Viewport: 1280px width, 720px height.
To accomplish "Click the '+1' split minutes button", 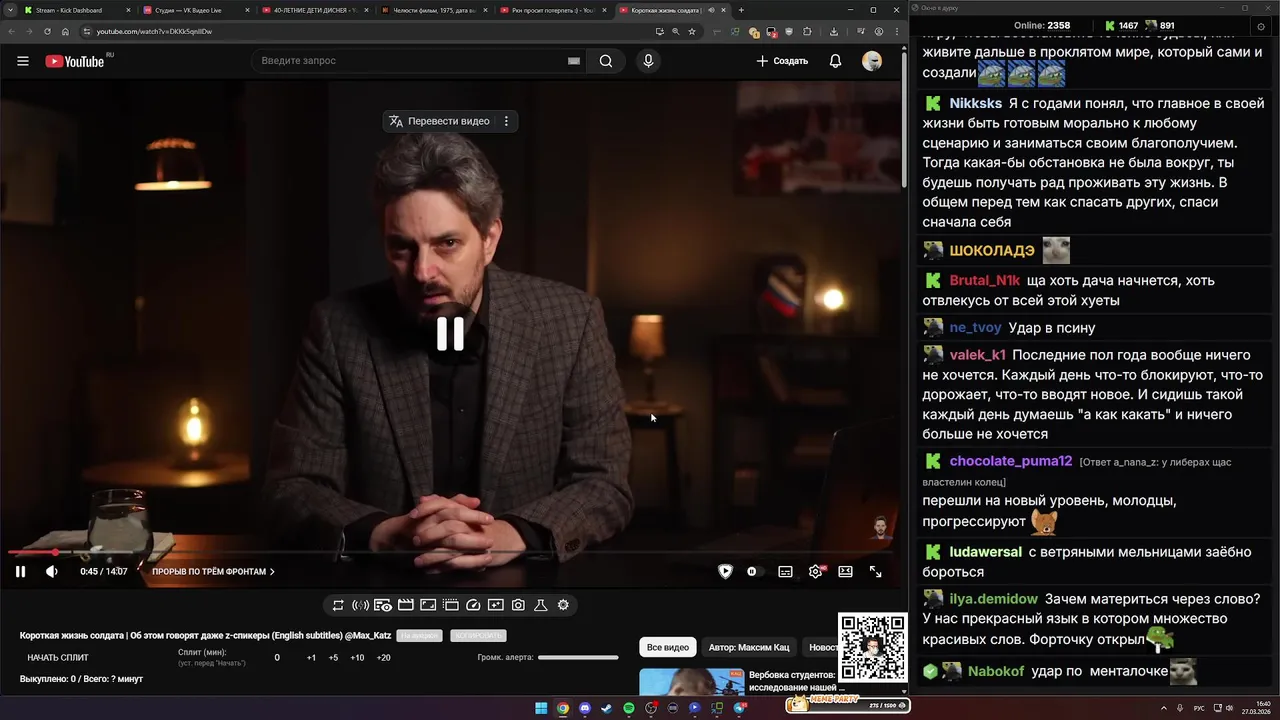I will coord(311,658).
